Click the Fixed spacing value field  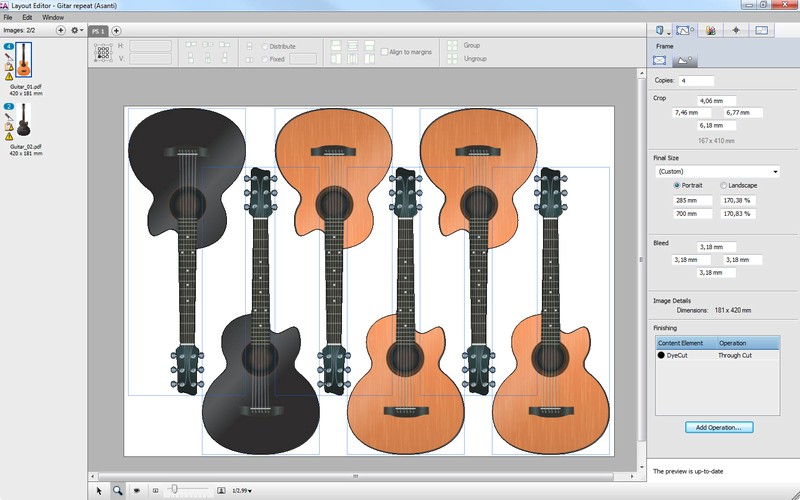(303, 59)
